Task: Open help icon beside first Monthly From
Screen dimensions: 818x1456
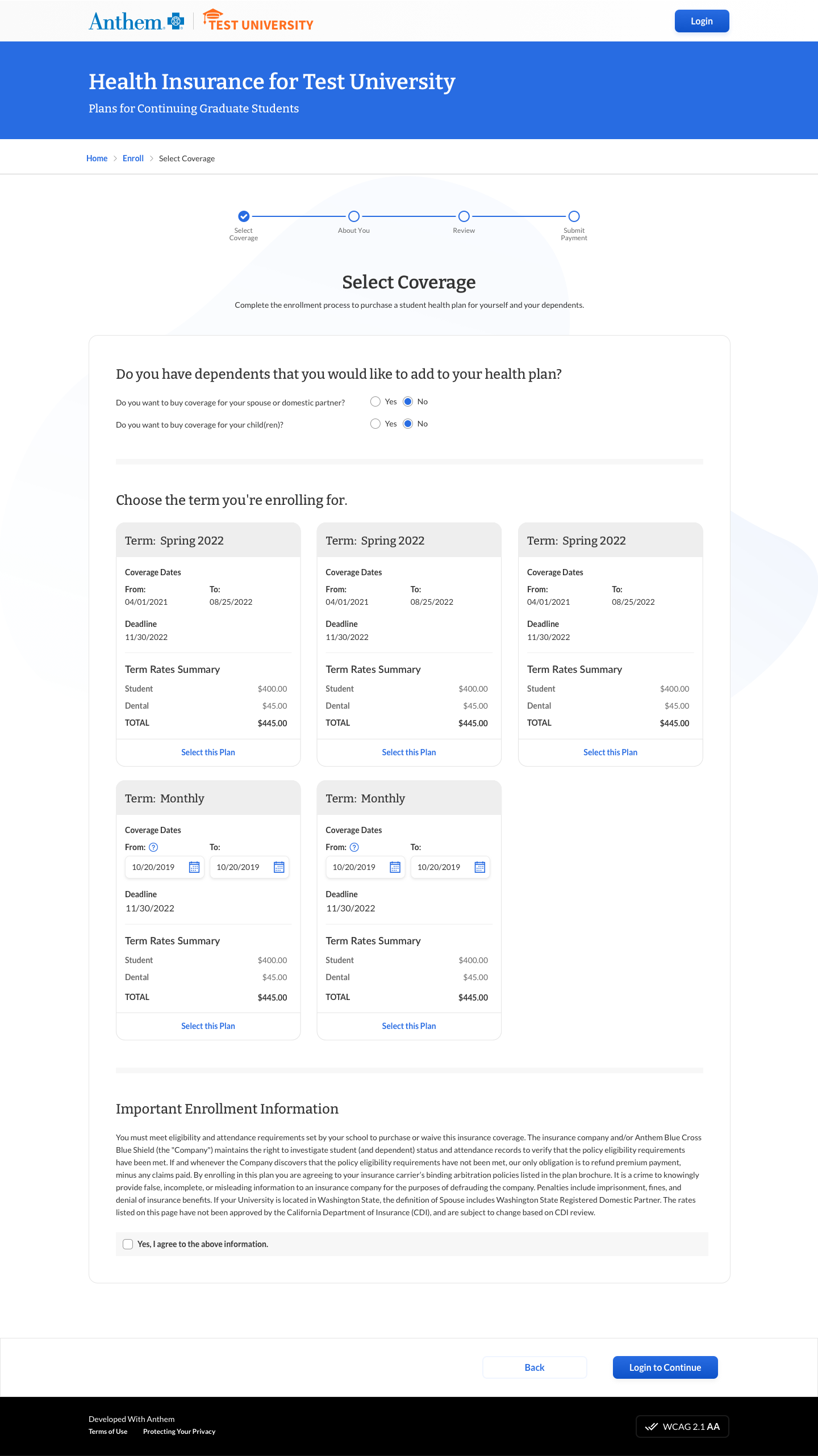Action: [153, 847]
